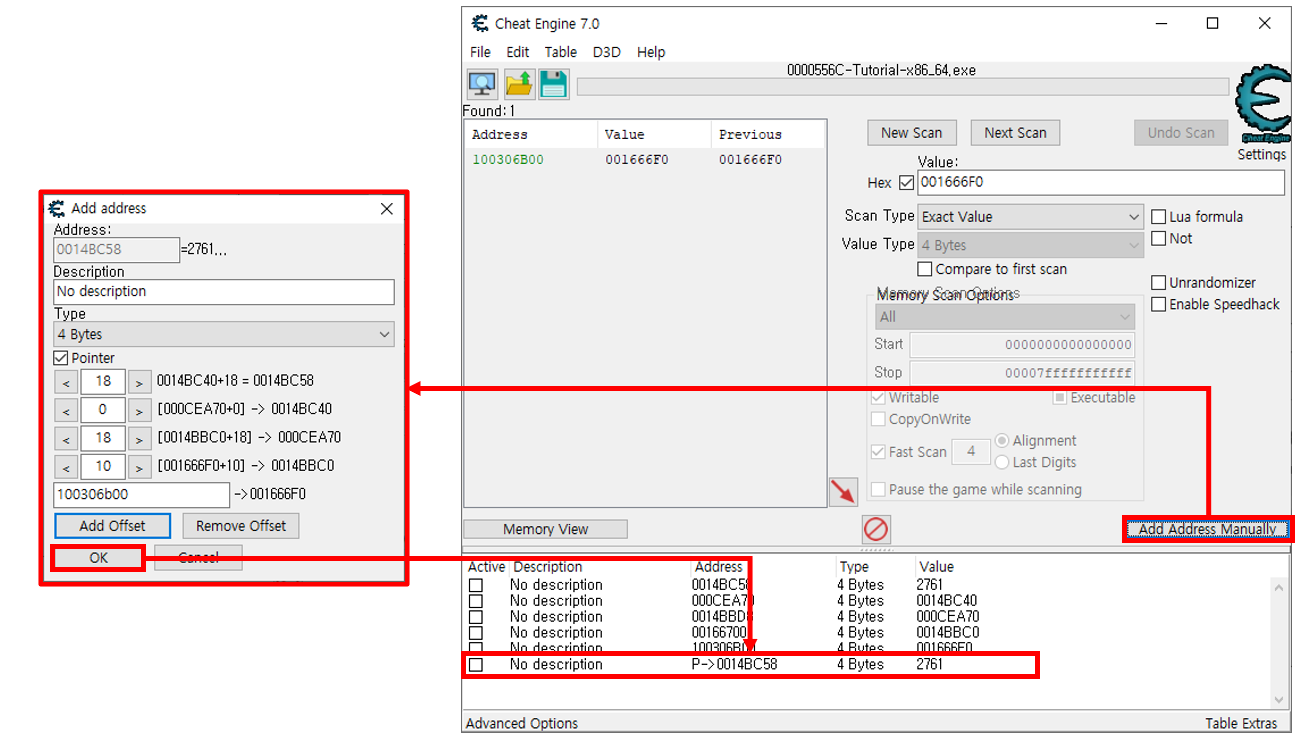
Task: Confirm the Add address dialog with OK
Action: pyautogui.click(x=98, y=557)
